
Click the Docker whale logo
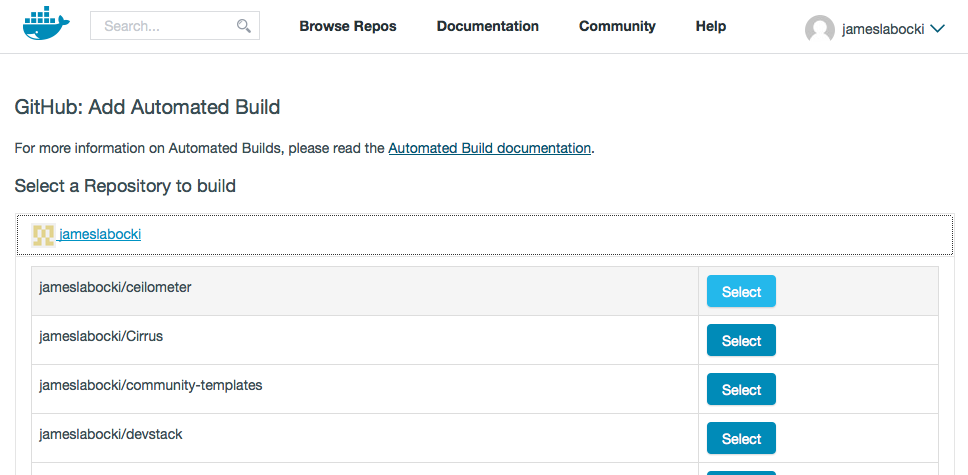(x=46, y=25)
